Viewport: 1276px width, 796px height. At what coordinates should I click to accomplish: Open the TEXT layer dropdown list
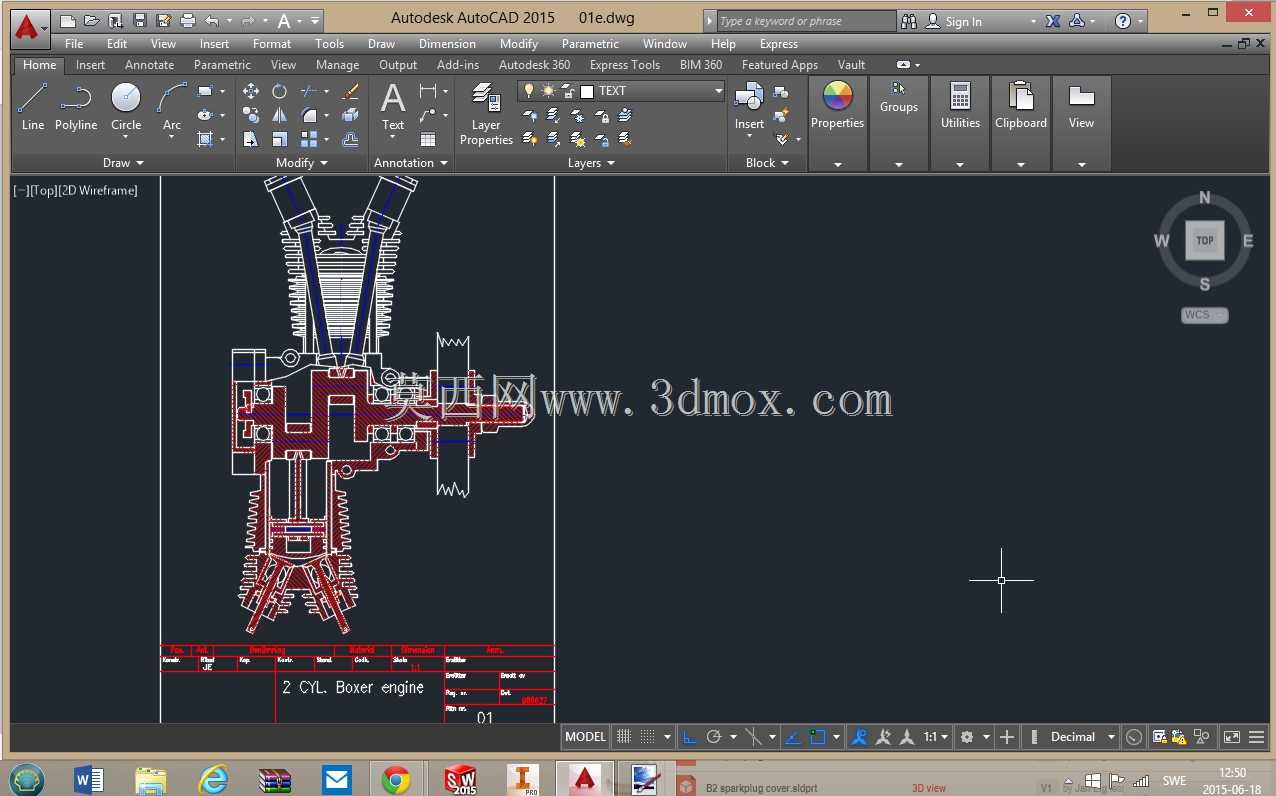[x=718, y=91]
